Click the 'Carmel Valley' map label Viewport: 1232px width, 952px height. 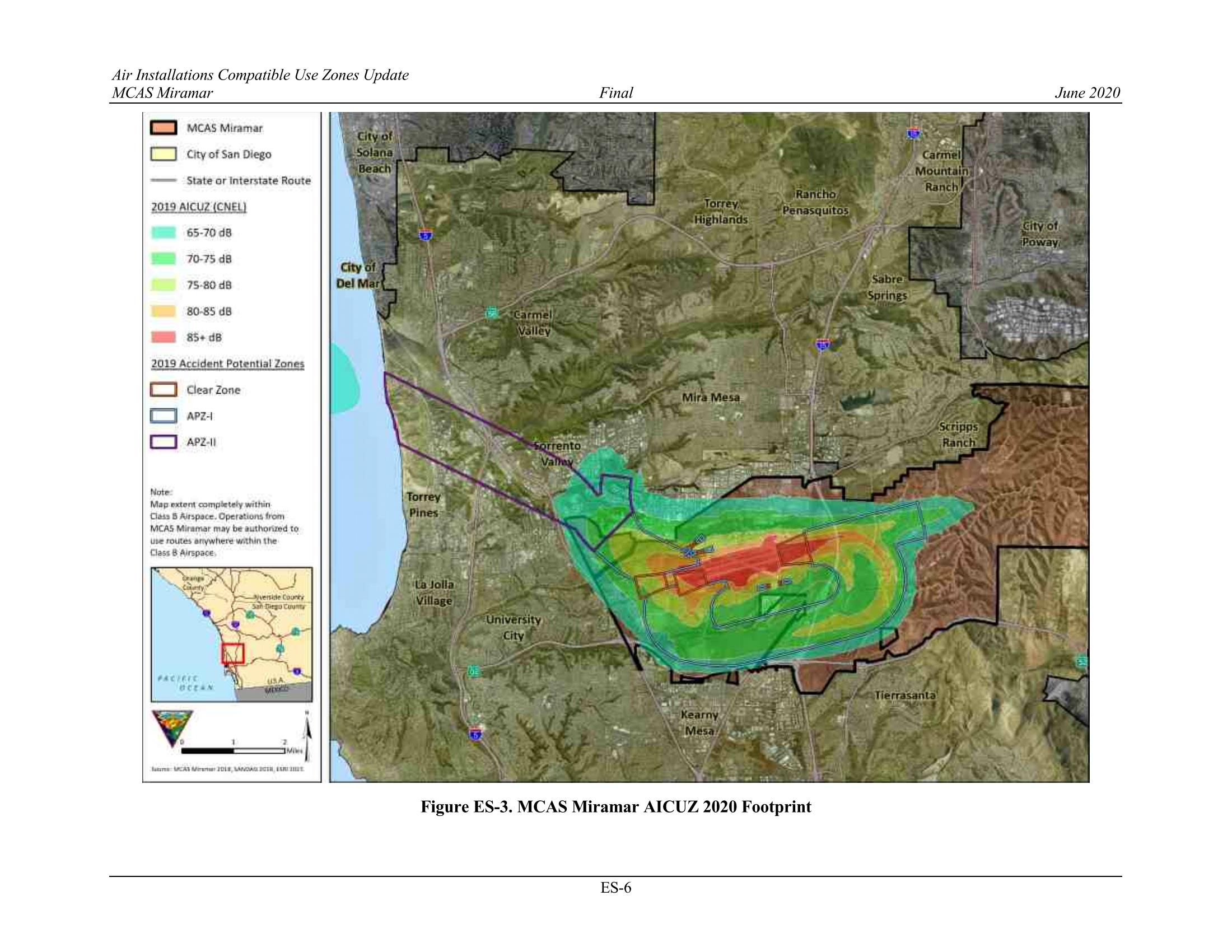[533, 323]
